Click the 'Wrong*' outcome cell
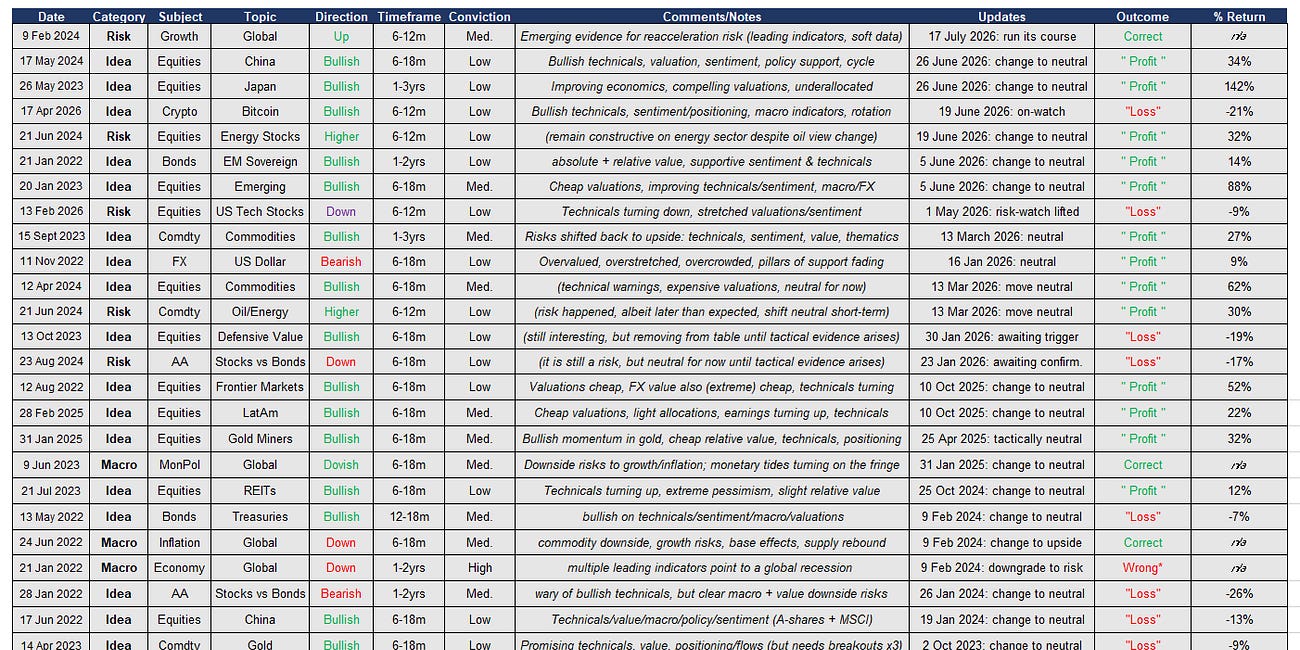 1143,567
